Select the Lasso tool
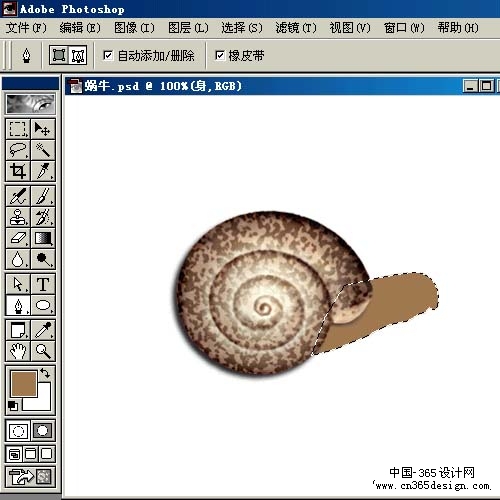 tap(18, 150)
